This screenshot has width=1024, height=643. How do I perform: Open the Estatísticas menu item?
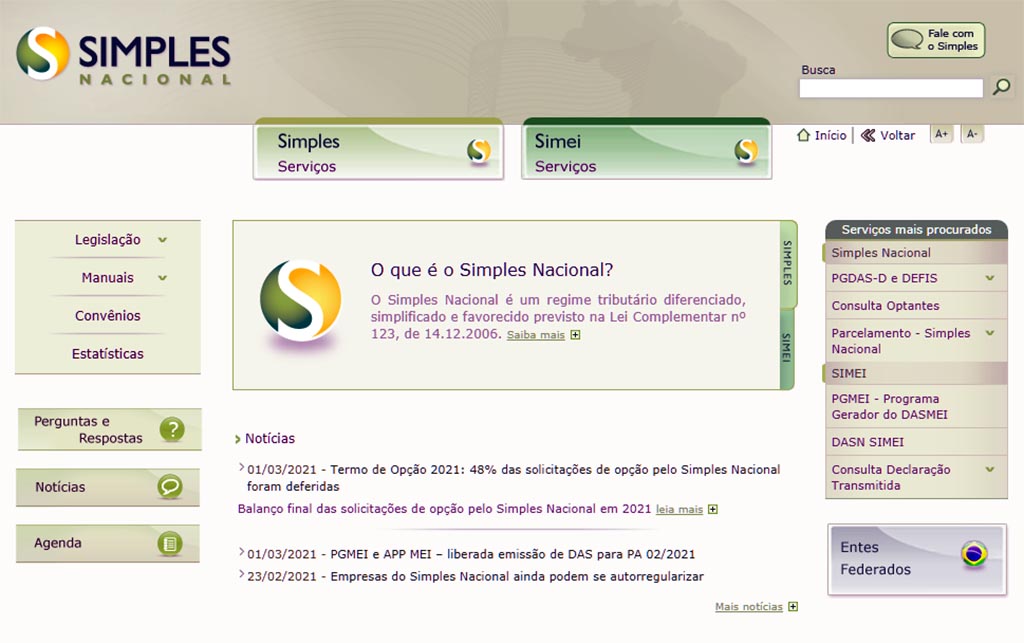click(x=108, y=353)
